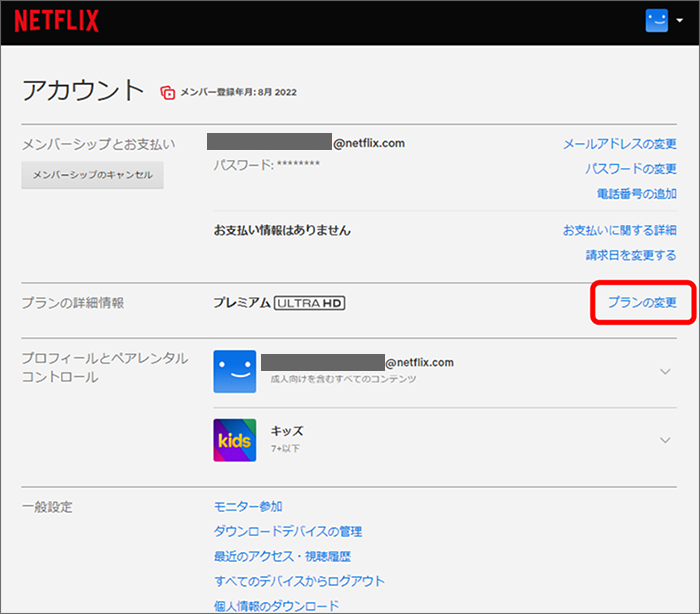Image resolution: width=700 pixels, height=614 pixels.
Task: Open お支払いに関する詳細
Action: 619,230
